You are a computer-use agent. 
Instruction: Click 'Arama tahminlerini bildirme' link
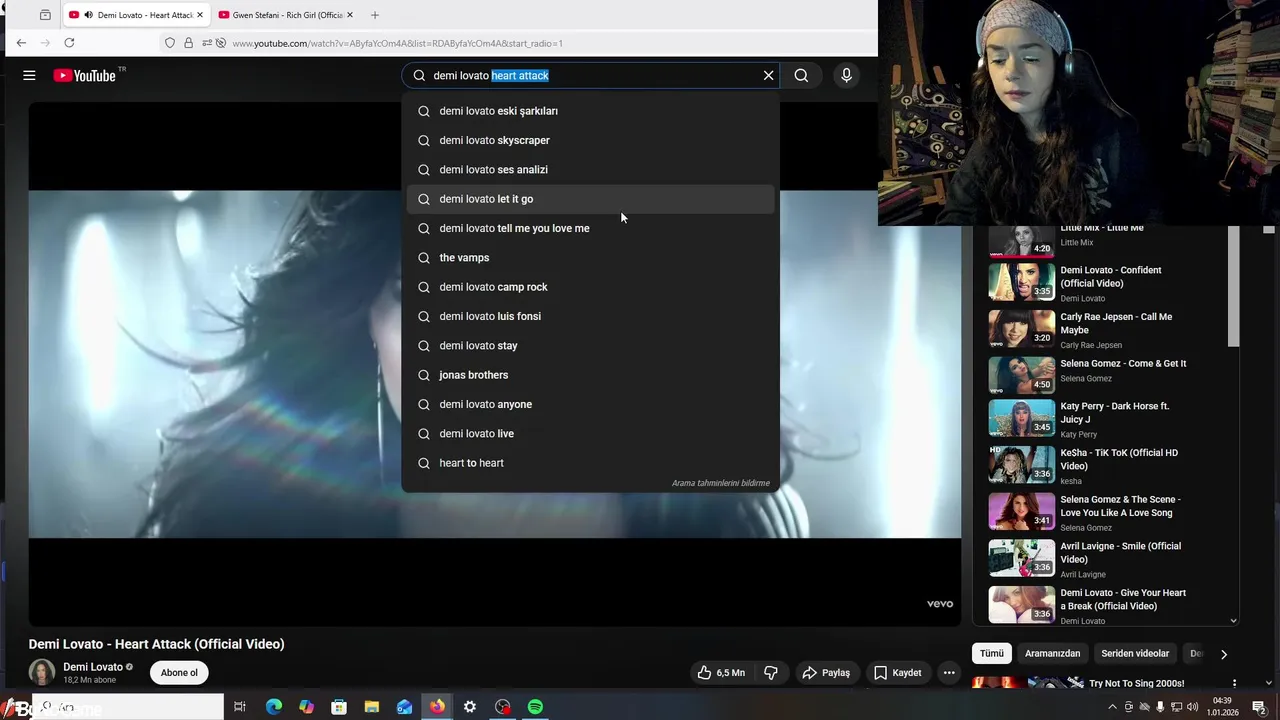(720, 483)
